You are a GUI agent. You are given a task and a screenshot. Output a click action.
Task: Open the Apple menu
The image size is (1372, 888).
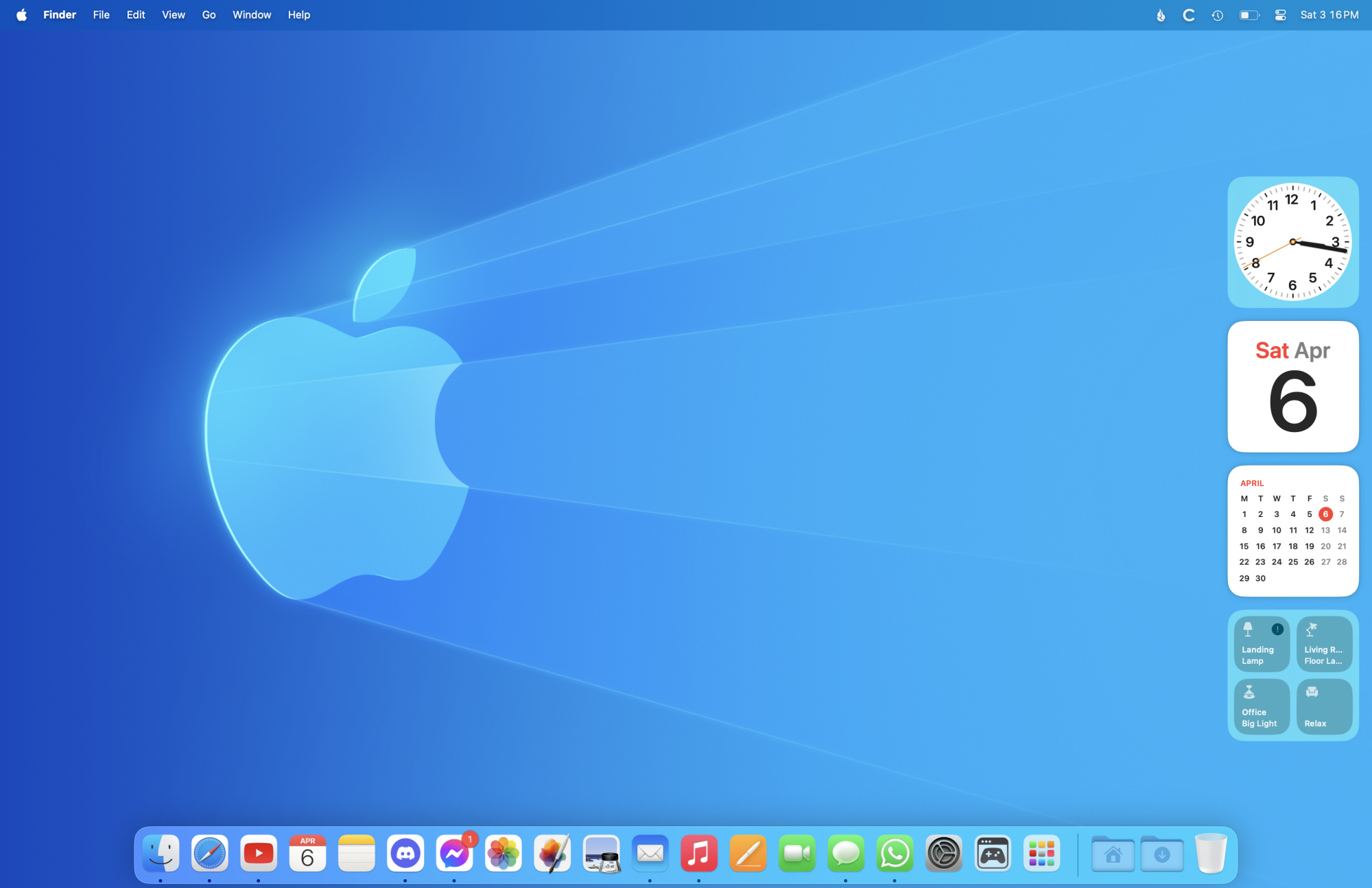[22, 15]
